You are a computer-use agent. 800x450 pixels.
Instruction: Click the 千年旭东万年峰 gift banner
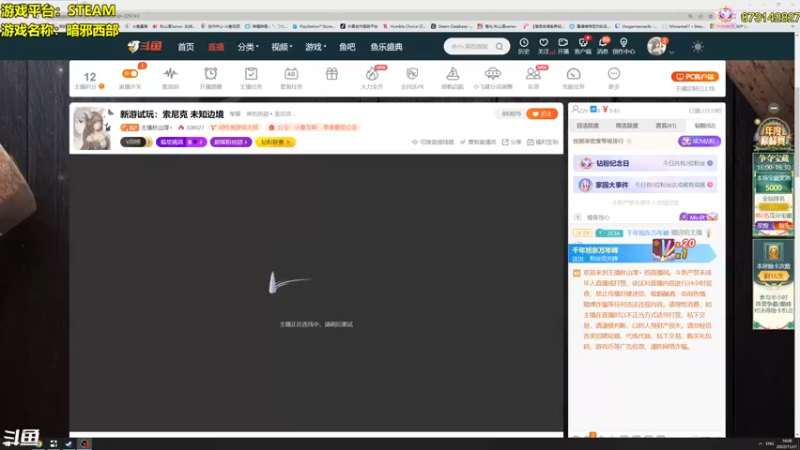click(x=642, y=252)
